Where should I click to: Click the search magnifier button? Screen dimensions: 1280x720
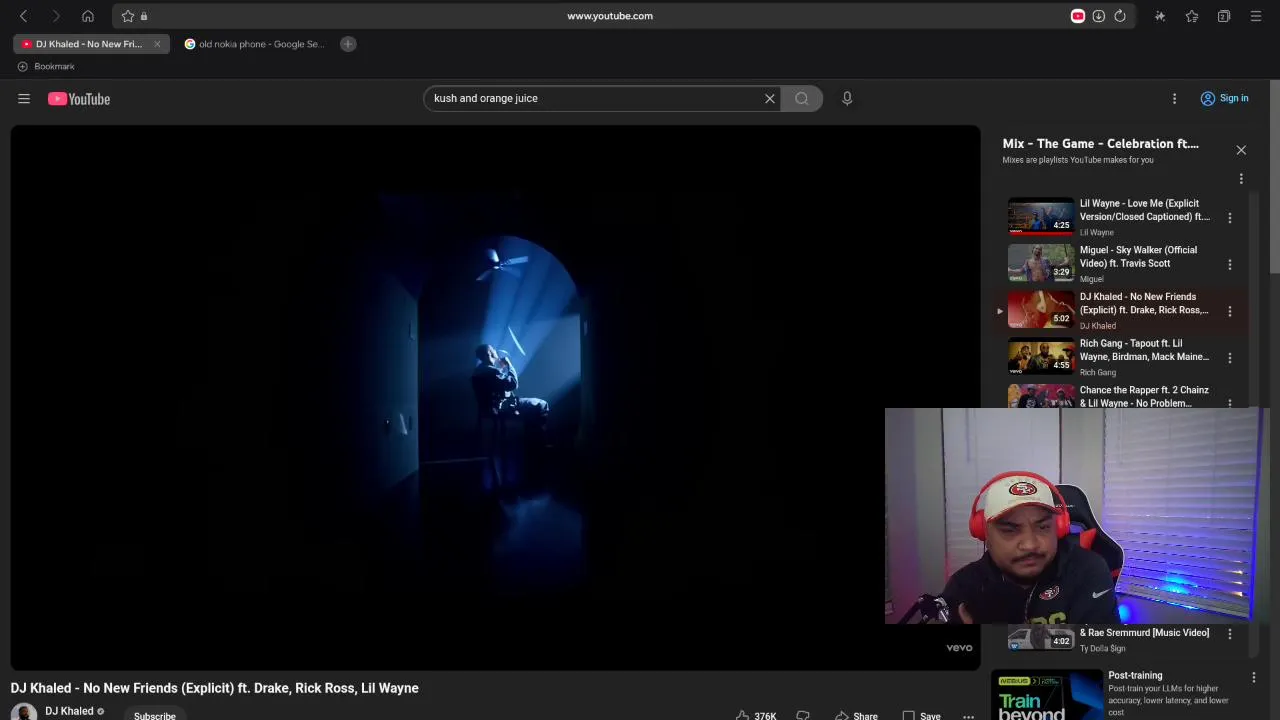(802, 98)
